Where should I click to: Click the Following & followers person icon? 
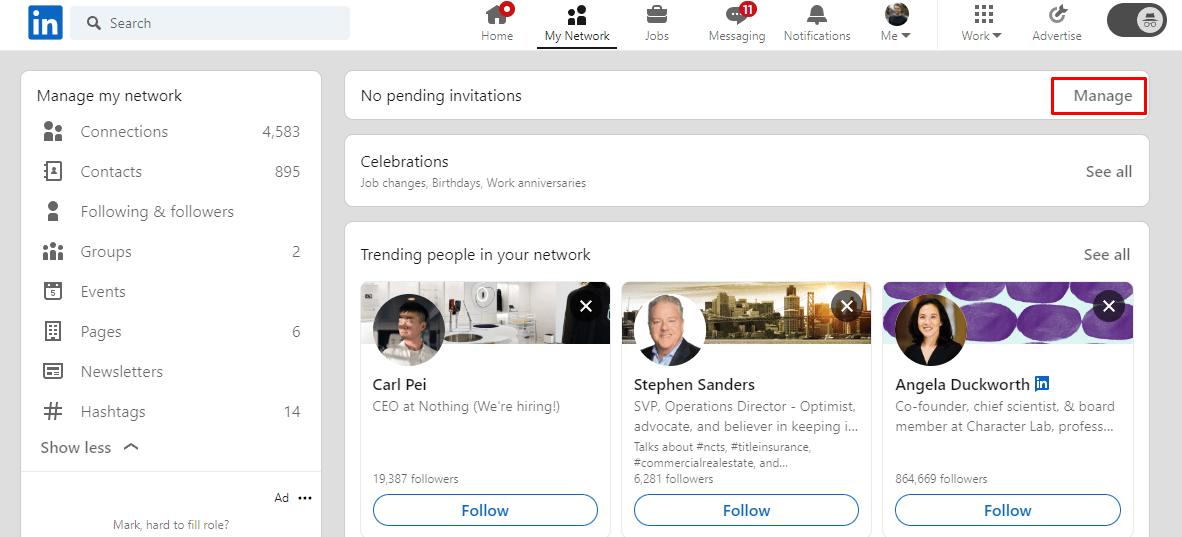(x=53, y=211)
